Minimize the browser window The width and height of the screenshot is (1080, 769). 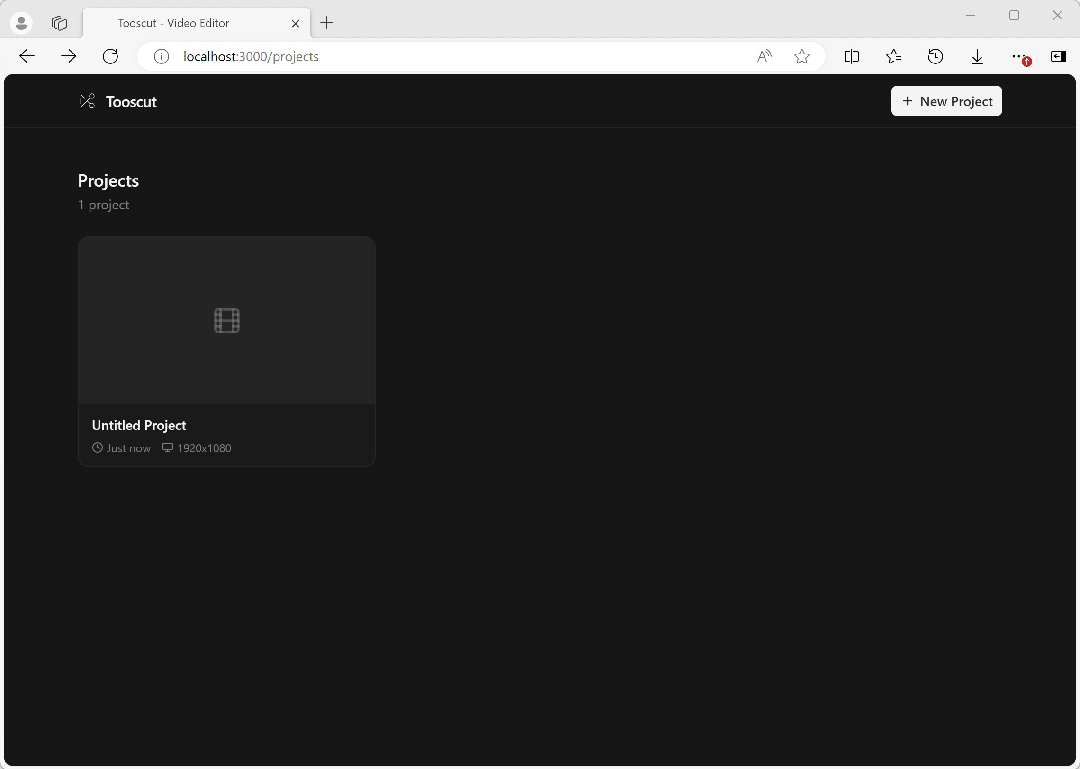pos(970,15)
